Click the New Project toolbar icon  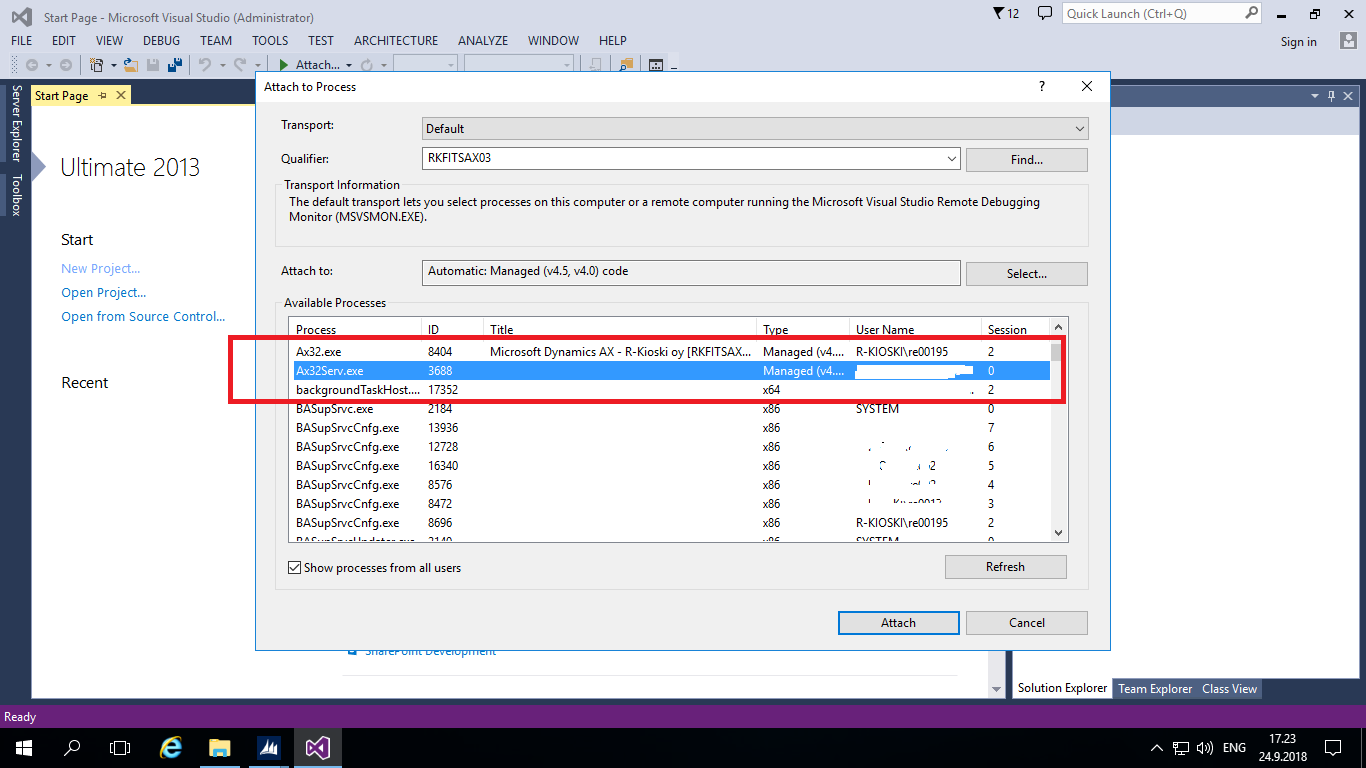[x=96, y=64]
